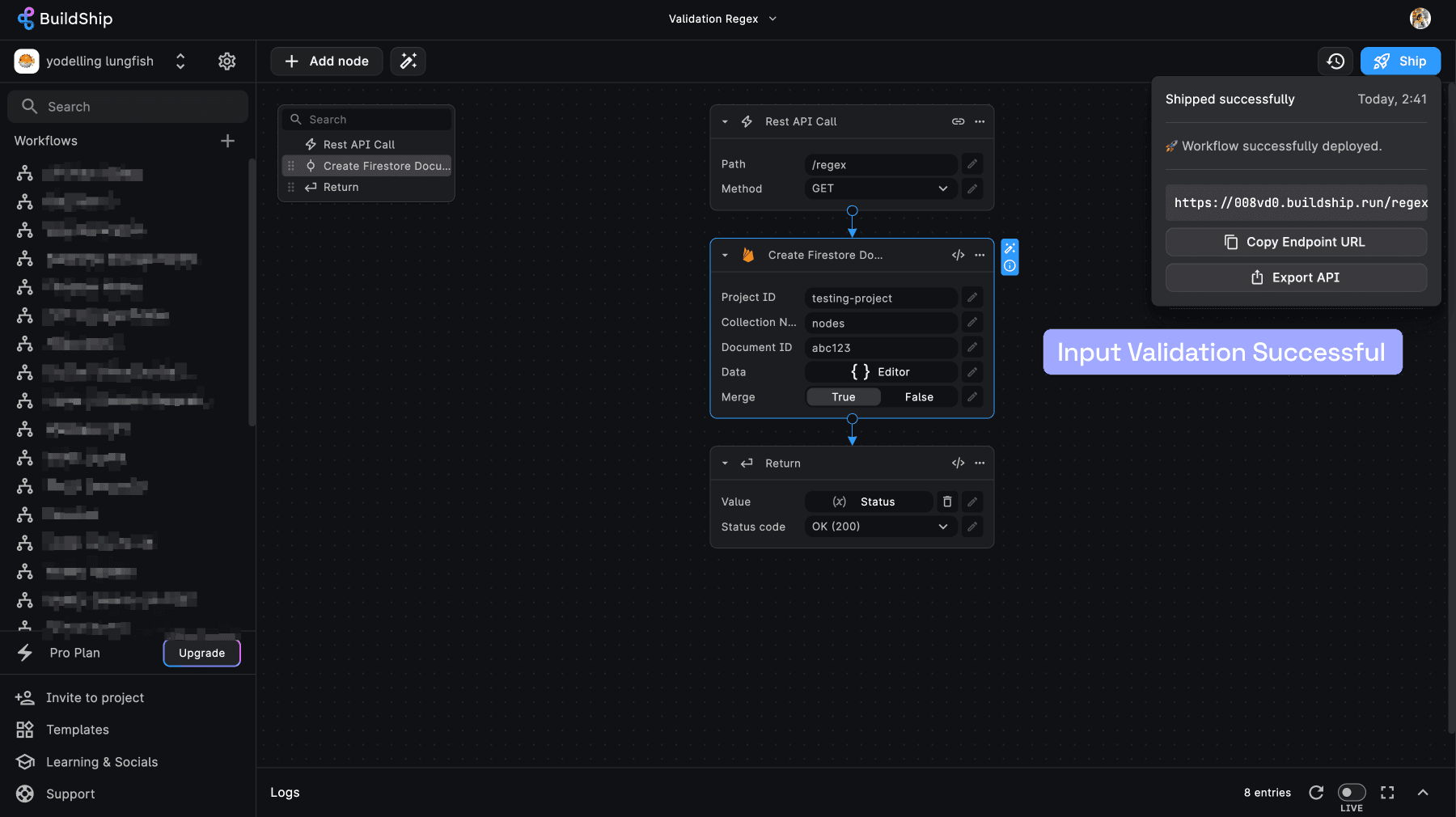Open Templates from sidebar
The height and width of the screenshot is (817, 1456).
point(78,730)
